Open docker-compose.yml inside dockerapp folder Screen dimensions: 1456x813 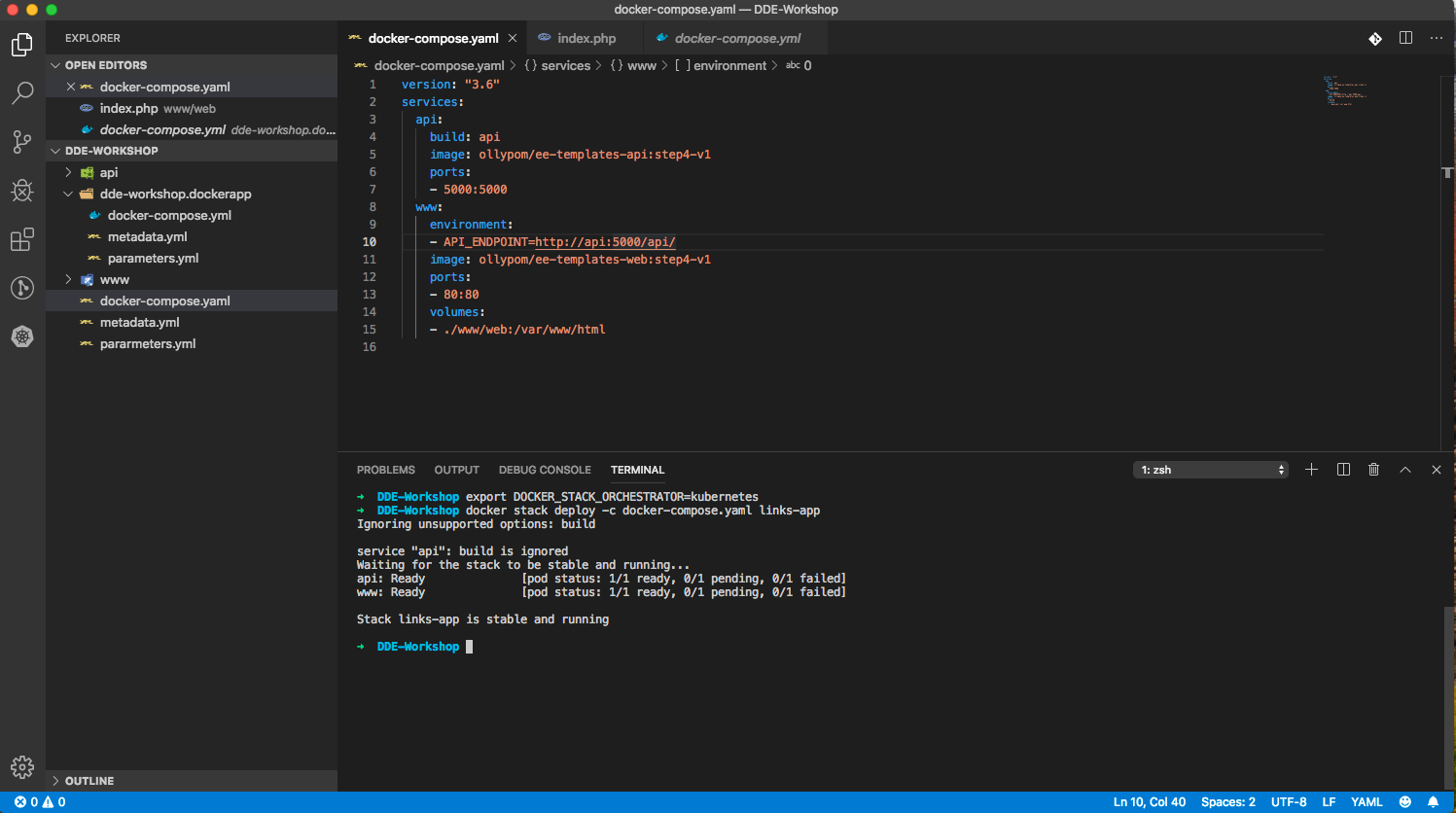pyautogui.click(x=192, y=215)
